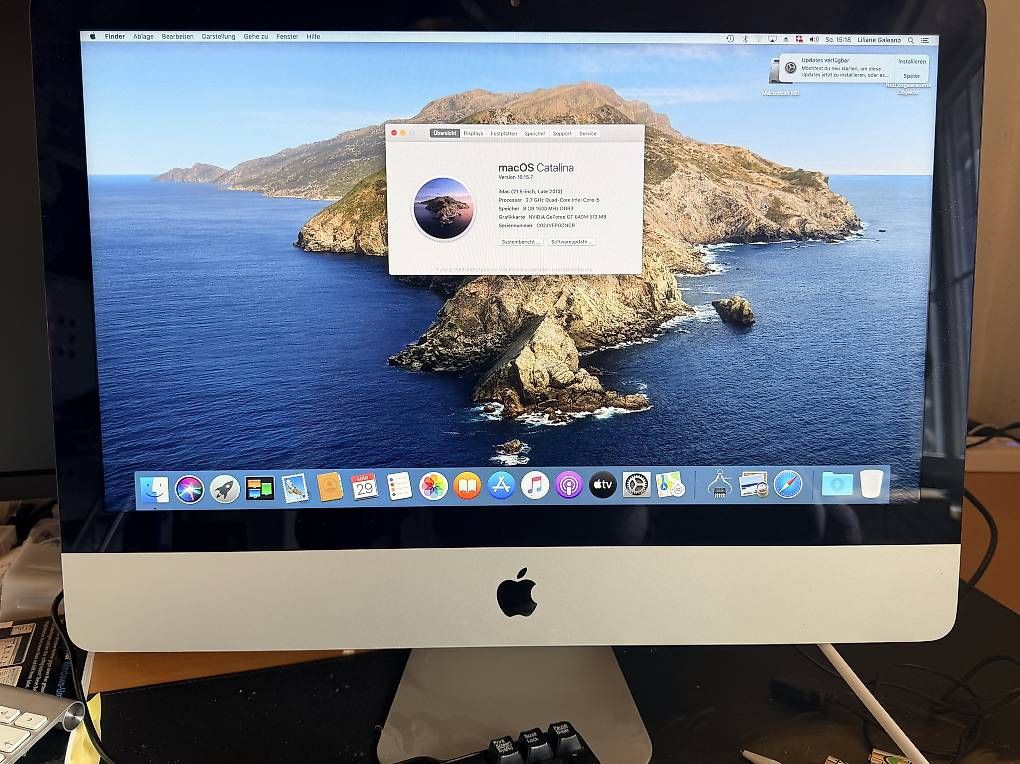Click the macOS Catalina round logo image
The width and height of the screenshot is (1020, 764).
coord(444,208)
